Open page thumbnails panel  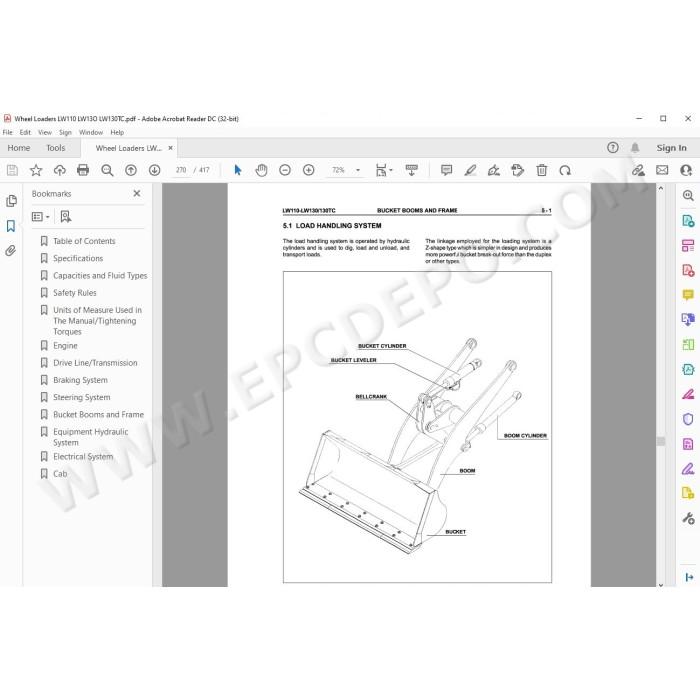coord(11,201)
